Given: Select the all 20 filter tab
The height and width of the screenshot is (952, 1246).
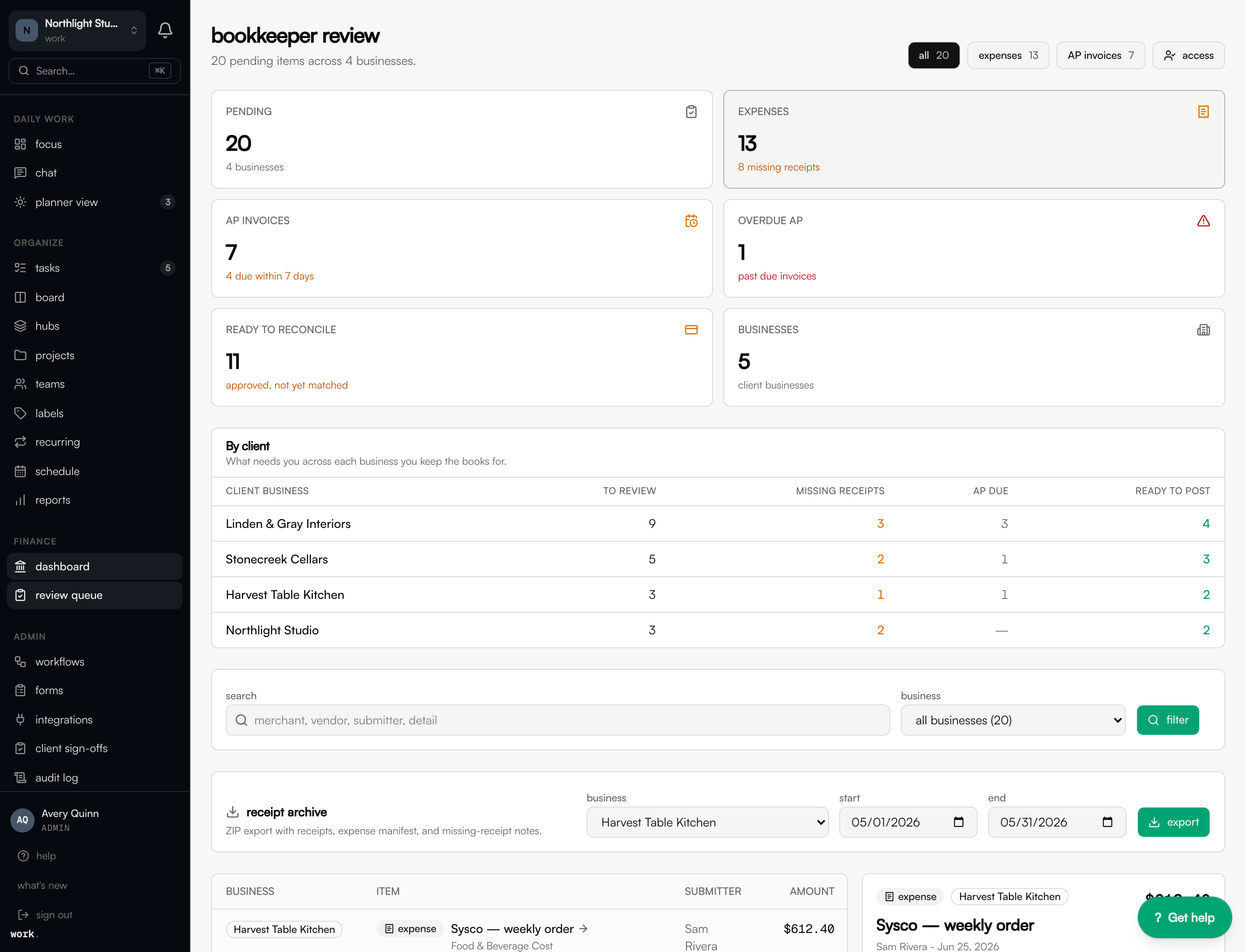Looking at the screenshot, I should pos(933,55).
